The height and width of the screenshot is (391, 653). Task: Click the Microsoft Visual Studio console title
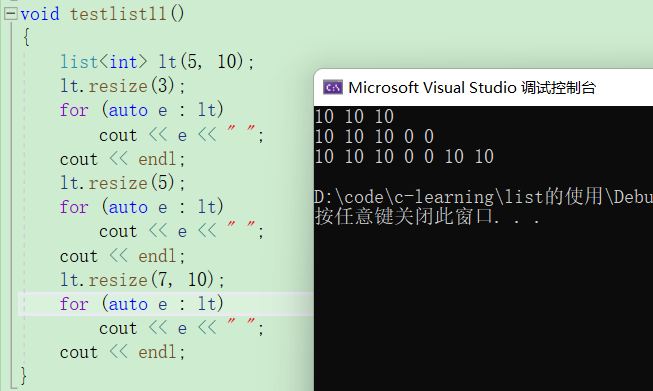[x=472, y=87]
